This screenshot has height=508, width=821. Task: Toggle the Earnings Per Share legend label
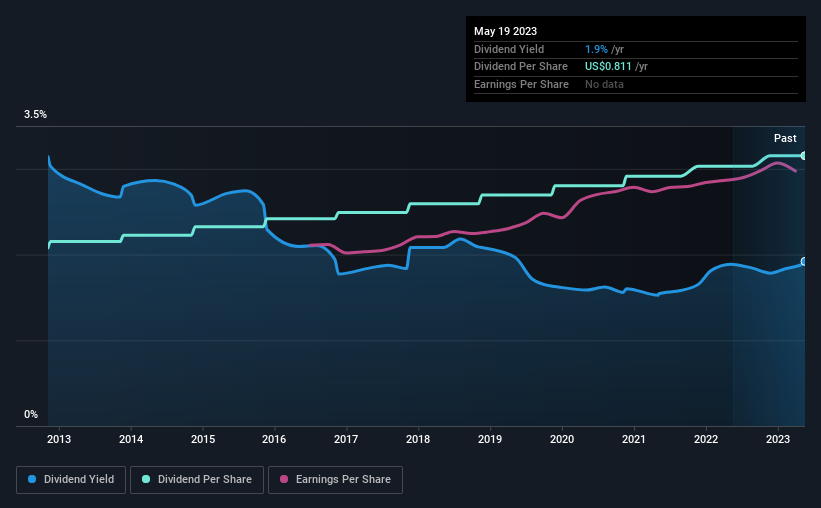tap(341, 480)
